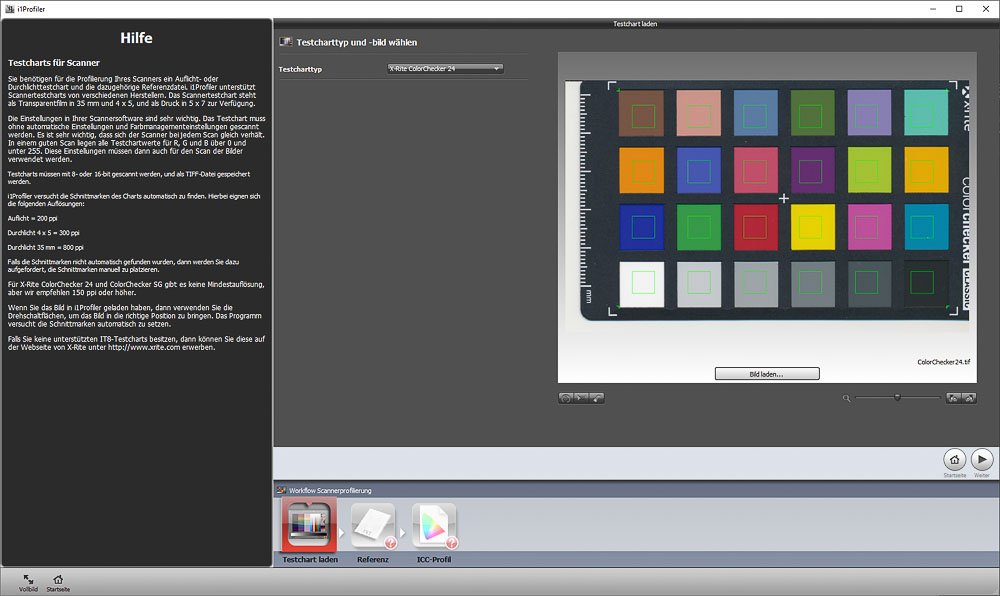Click the Startseite icon in the bottom bar
The width and height of the screenshot is (1000, 596).
58,583
